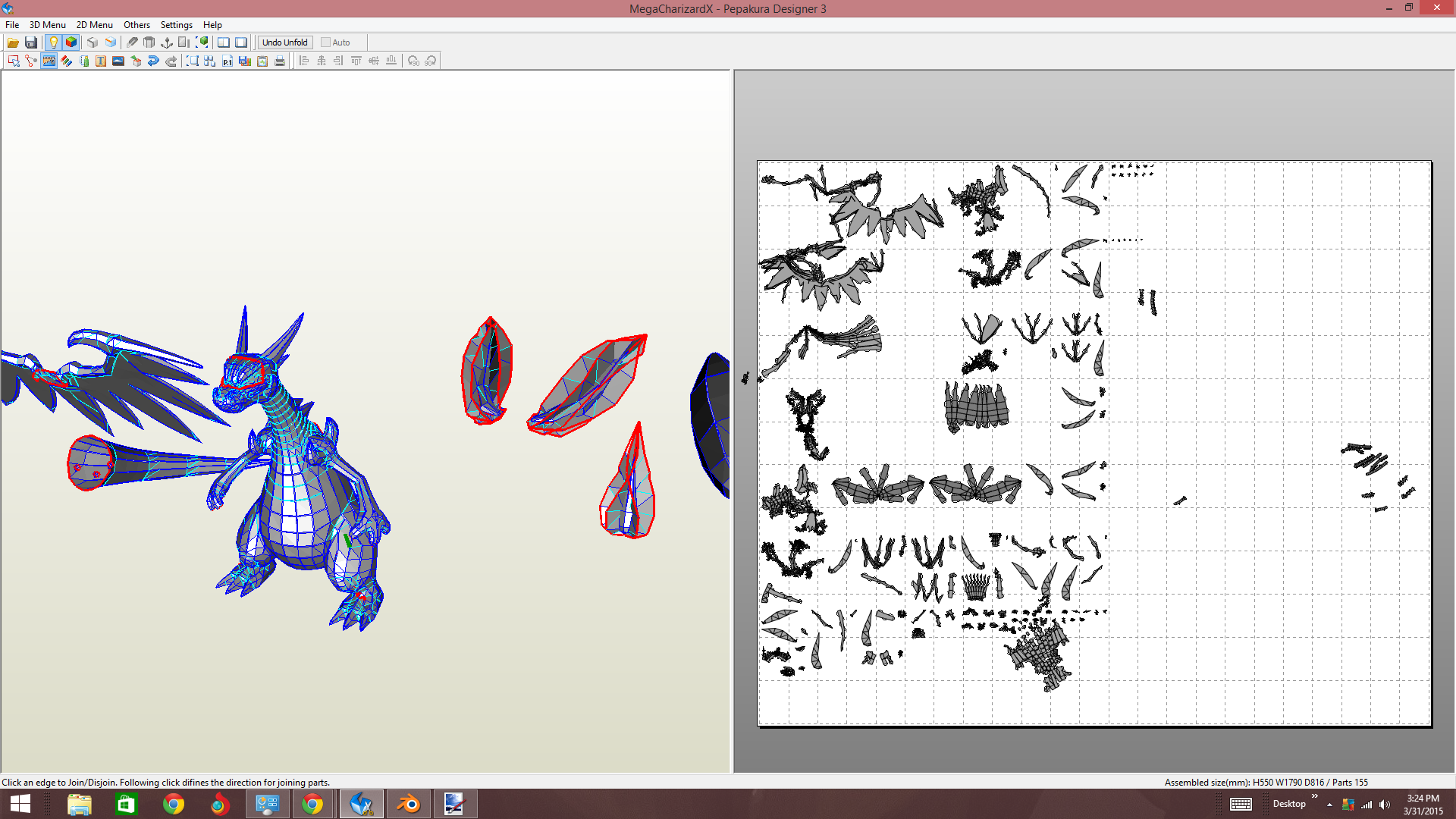Click the P.1 page settings icon

coord(227,61)
